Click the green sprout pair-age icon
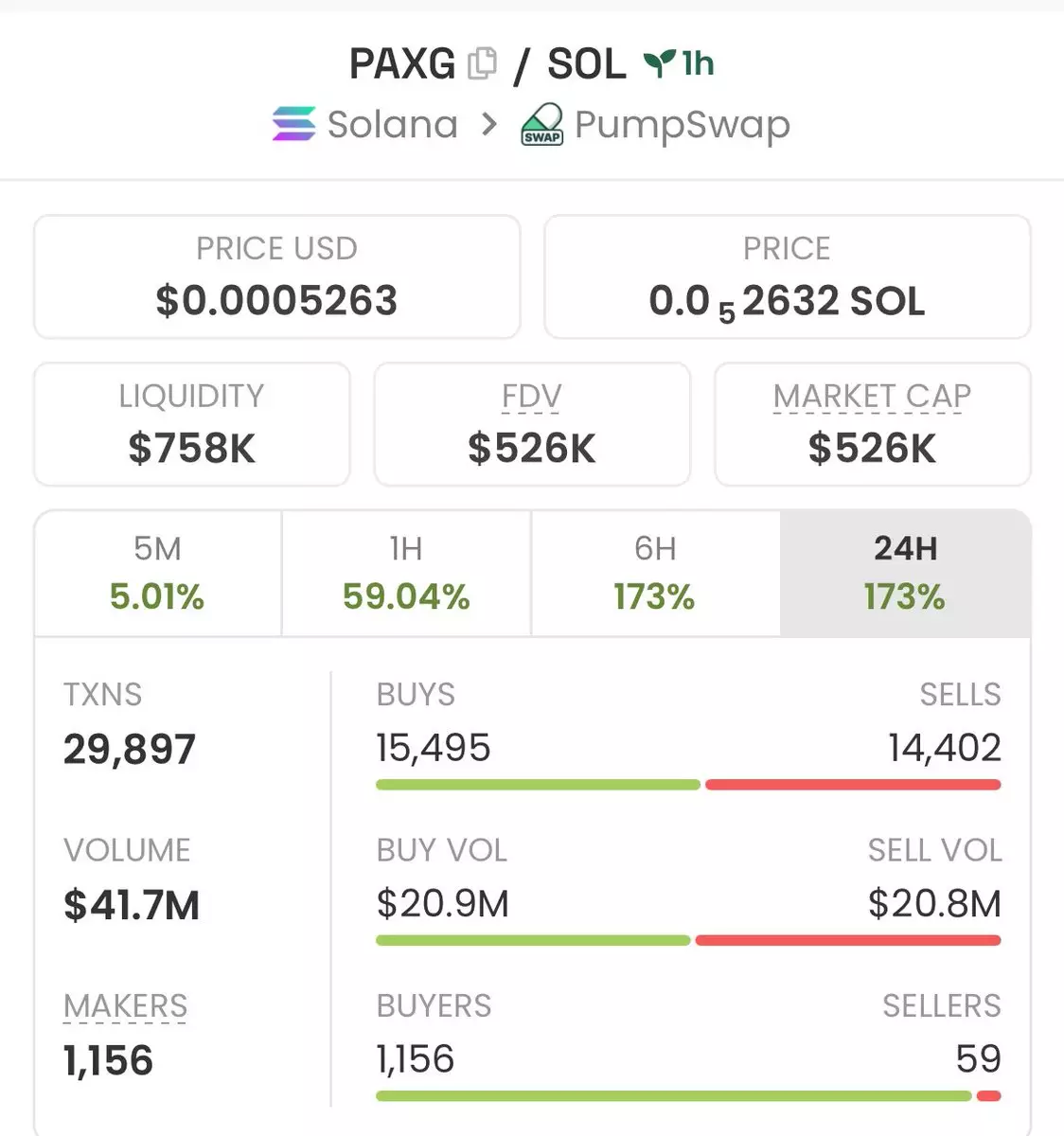The width and height of the screenshot is (1064, 1136). tap(658, 63)
